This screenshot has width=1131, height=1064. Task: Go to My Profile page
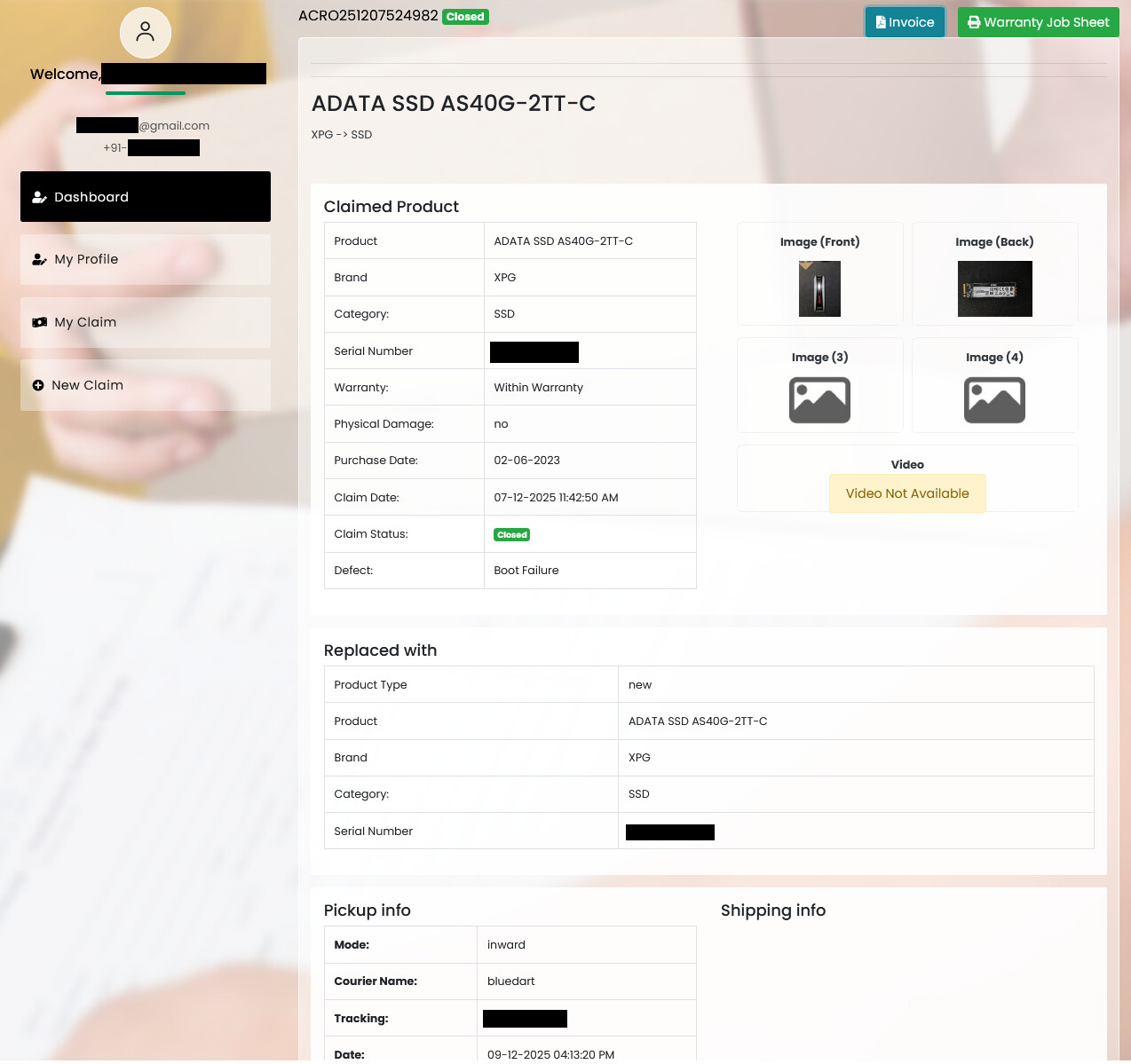(146, 260)
